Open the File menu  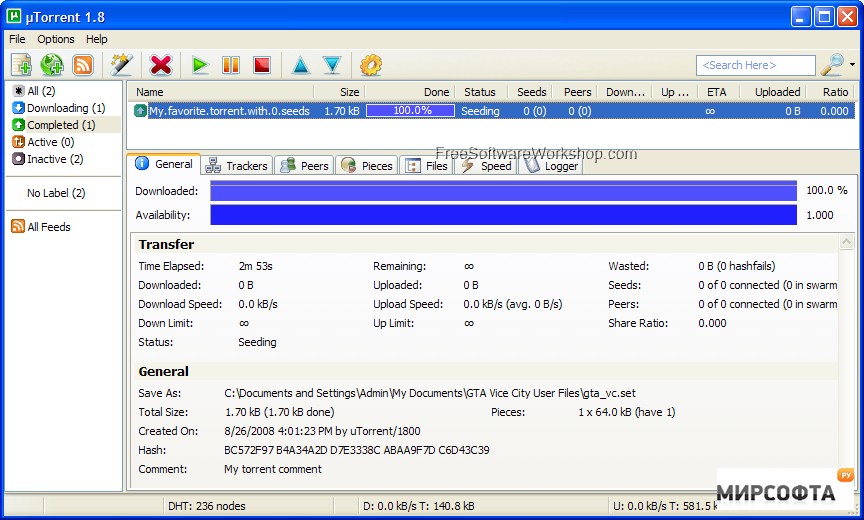click(17, 39)
